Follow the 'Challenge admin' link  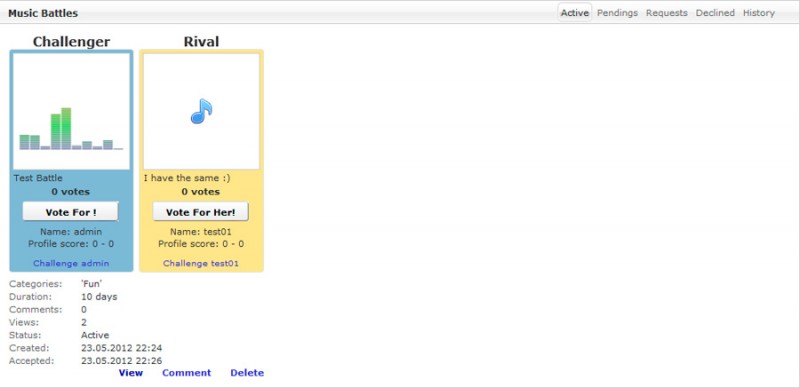tap(71, 263)
